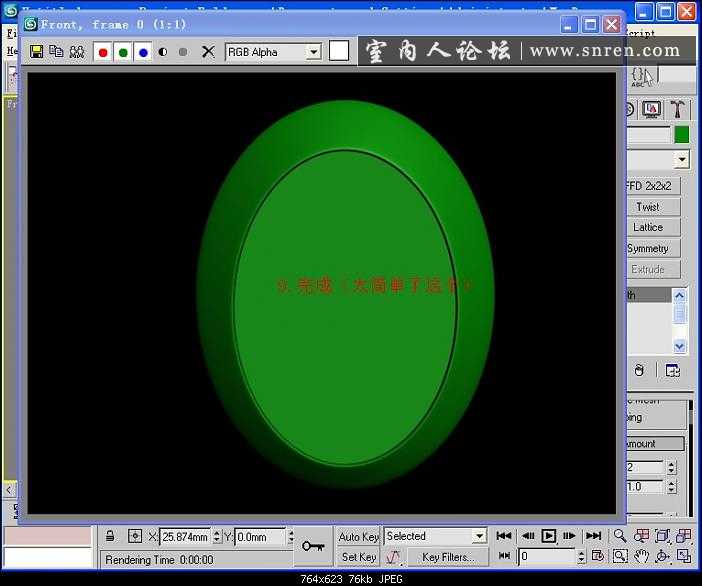702x586 pixels.
Task: Toggle the Auto Key button
Action: (x=358, y=537)
